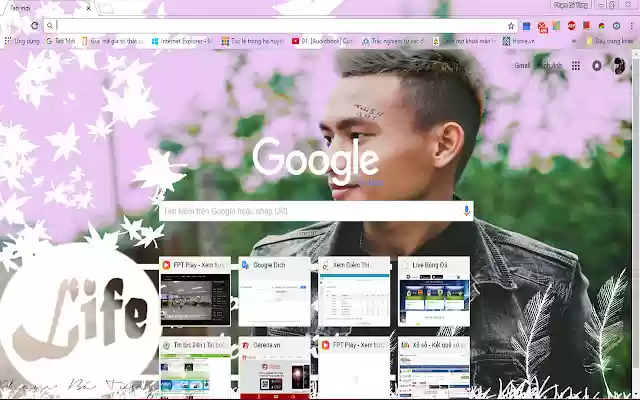Close the Tab mới tab

pos(89,8)
